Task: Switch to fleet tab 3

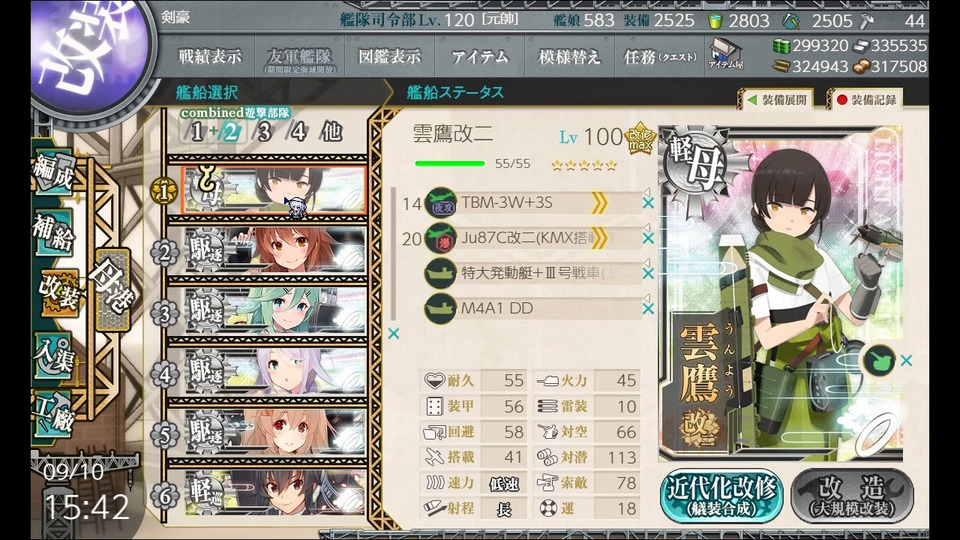Action: point(264,132)
